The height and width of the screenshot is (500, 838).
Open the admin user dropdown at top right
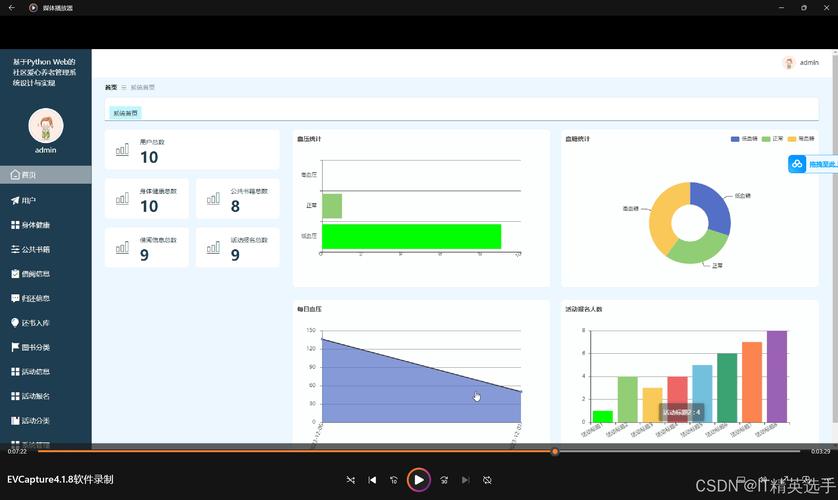[x=801, y=62]
